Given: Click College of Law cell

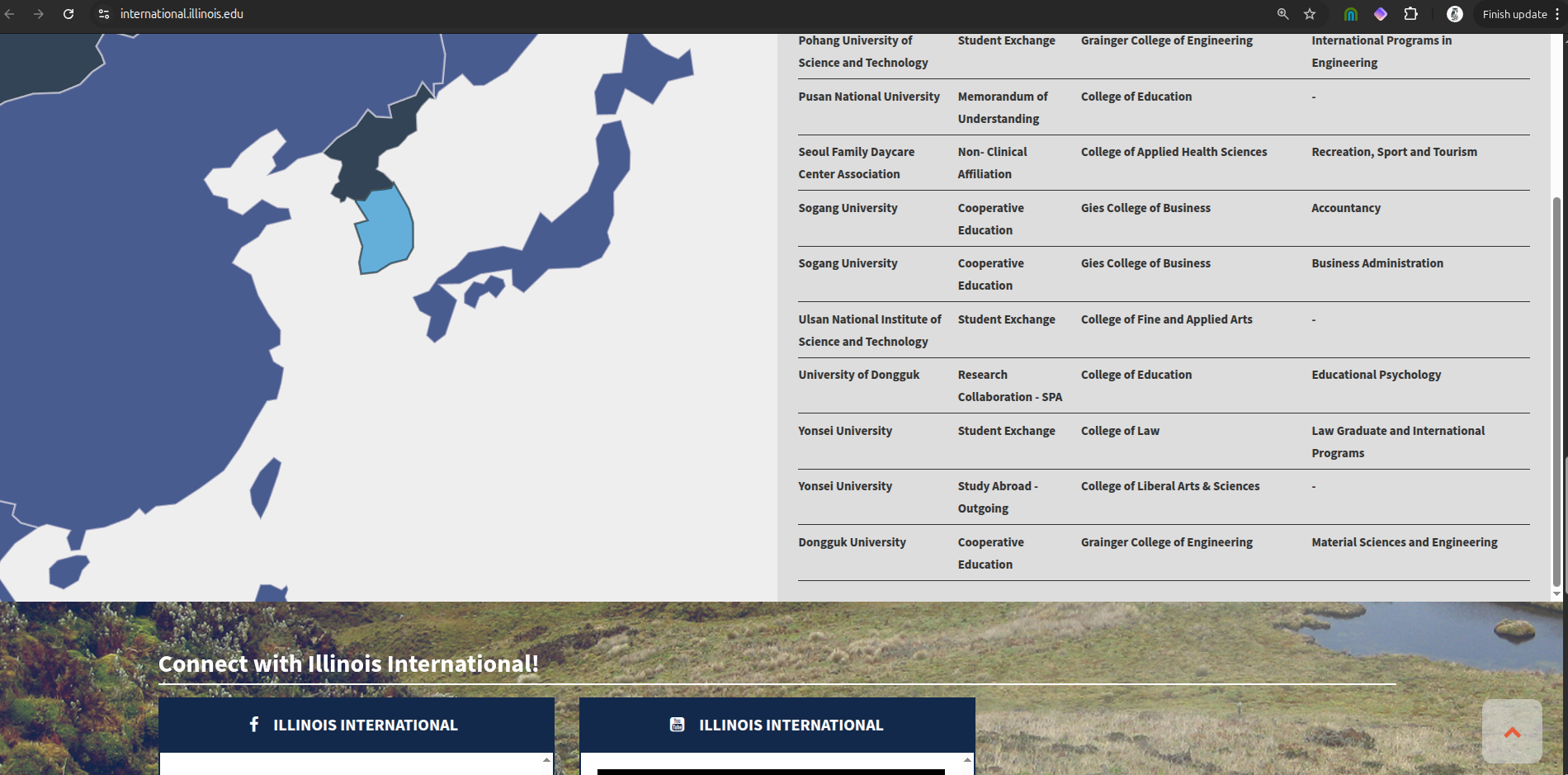Looking at the screenshot, I should click(1120, 431).
